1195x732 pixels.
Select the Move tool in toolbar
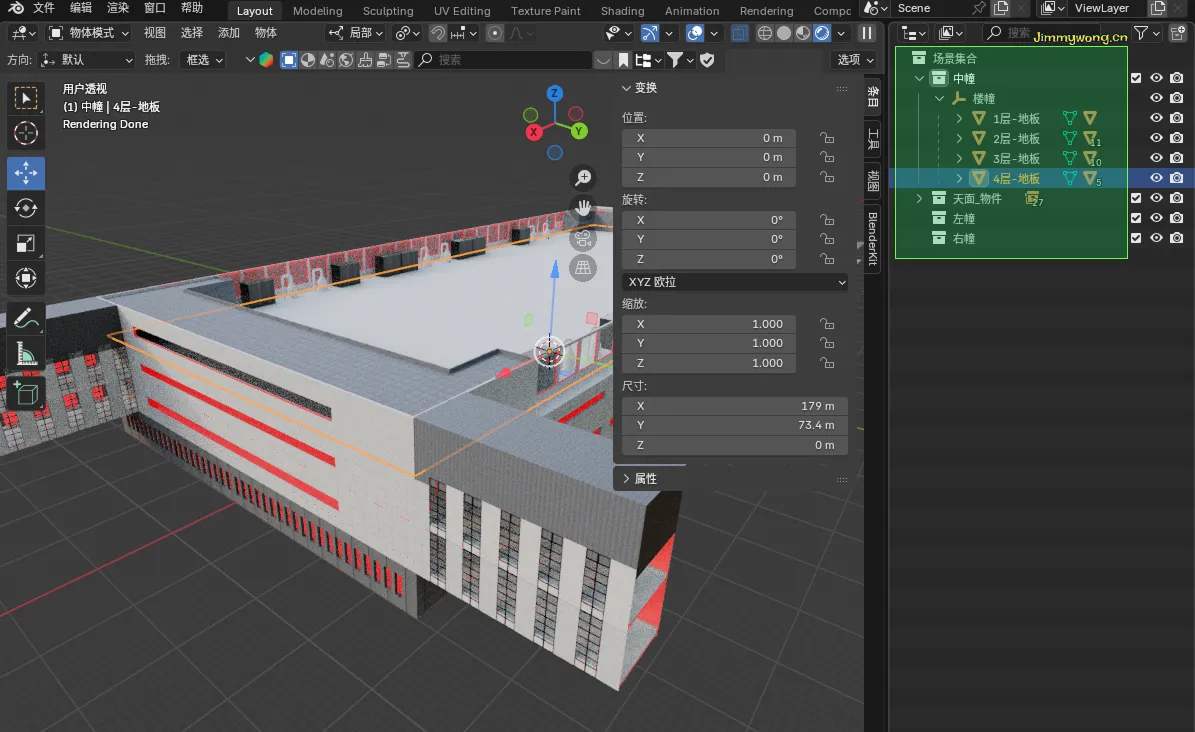pyautogui.click(x=26, y=173)
